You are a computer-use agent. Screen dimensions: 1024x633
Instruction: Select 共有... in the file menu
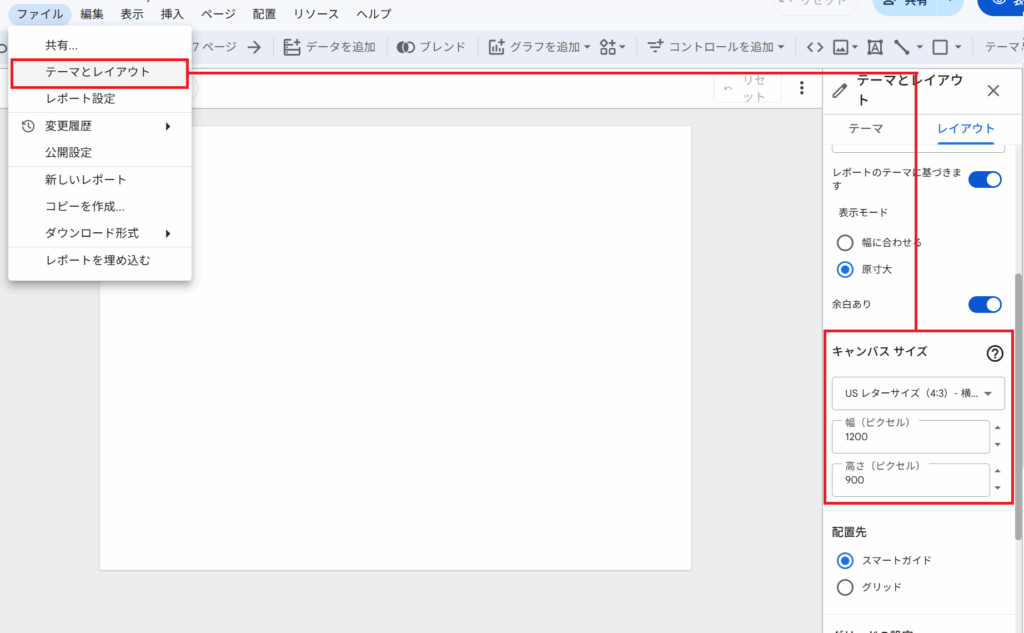tap(100, 45)
